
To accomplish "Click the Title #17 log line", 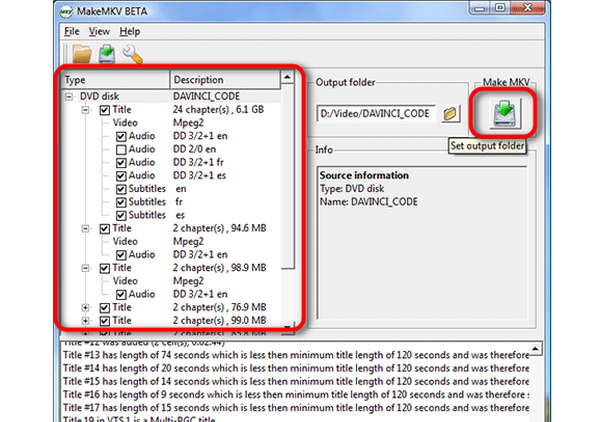I will point(296,408).
